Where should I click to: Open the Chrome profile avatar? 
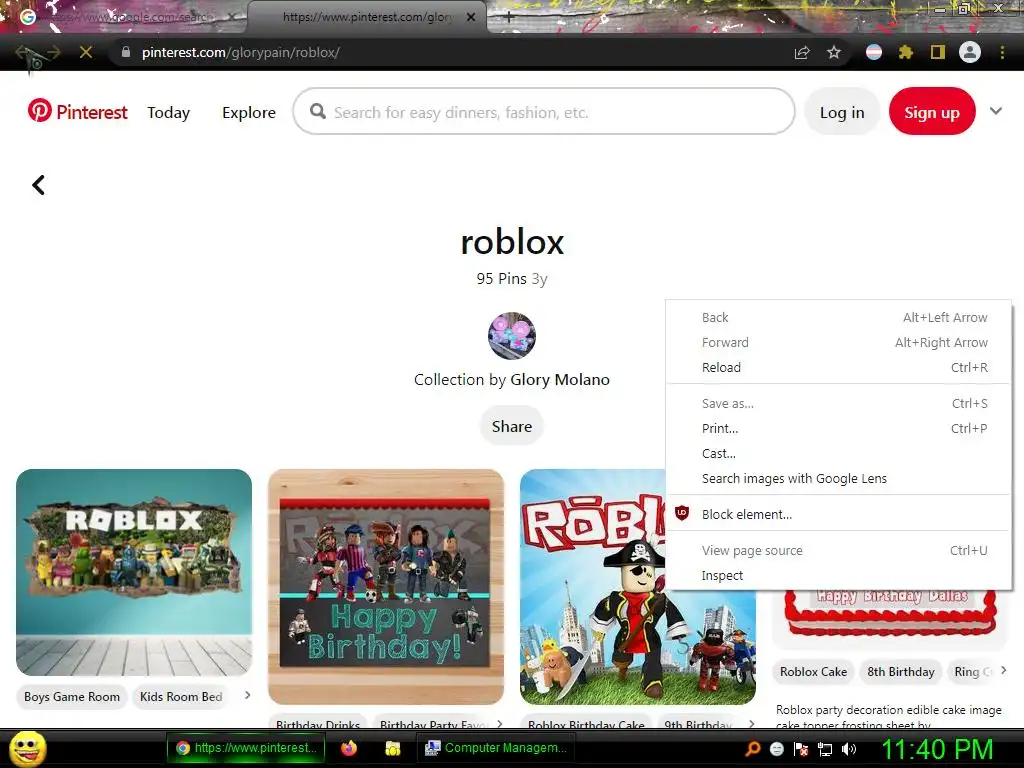970,52
